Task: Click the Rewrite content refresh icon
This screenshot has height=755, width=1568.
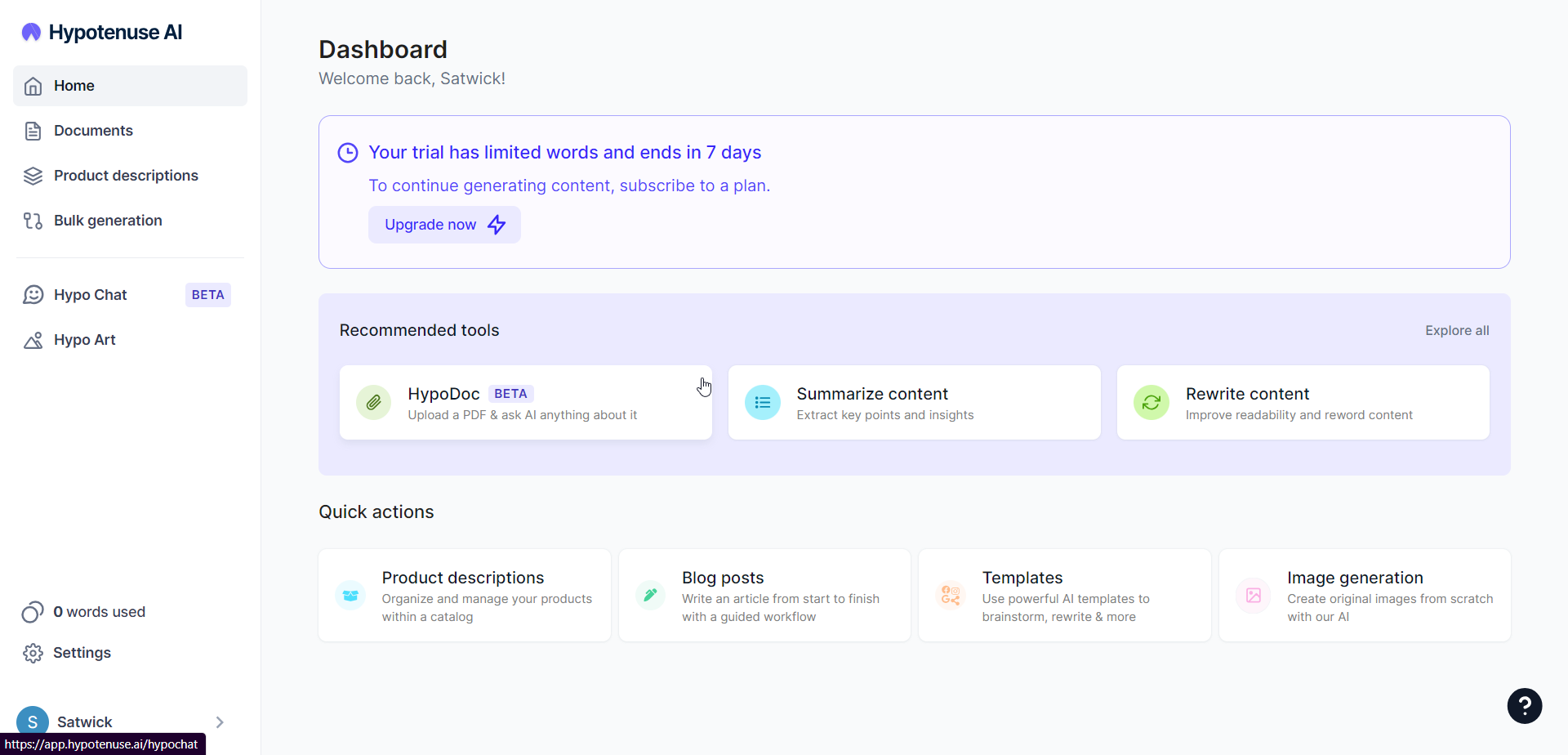Action: (x=1151, y=402)
